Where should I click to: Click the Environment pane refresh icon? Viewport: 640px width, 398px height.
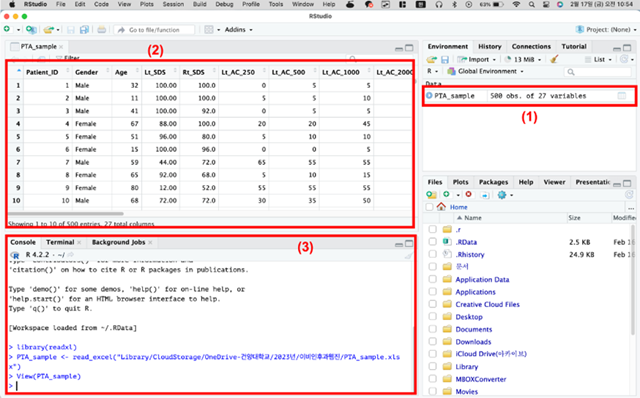pos(624,59)
